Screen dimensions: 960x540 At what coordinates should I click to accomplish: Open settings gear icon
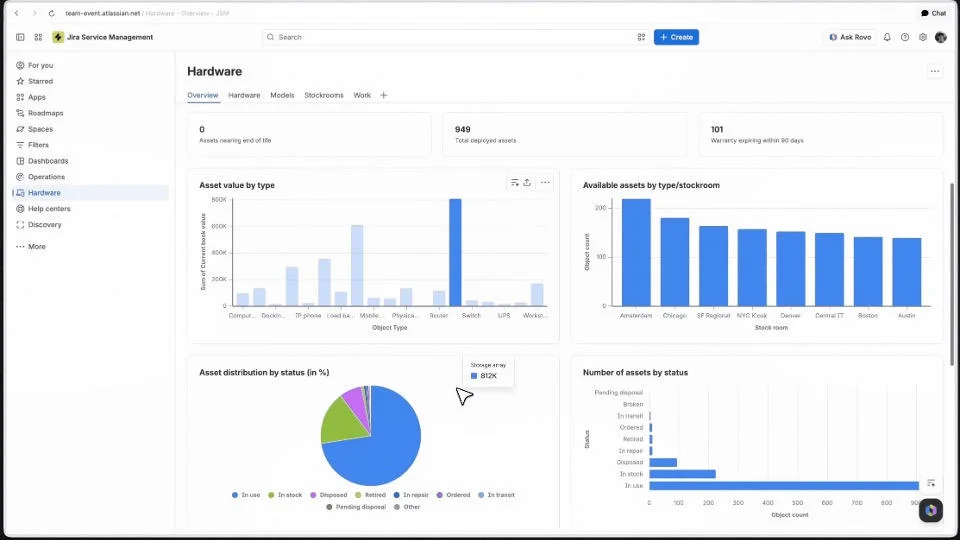(923, 37)
